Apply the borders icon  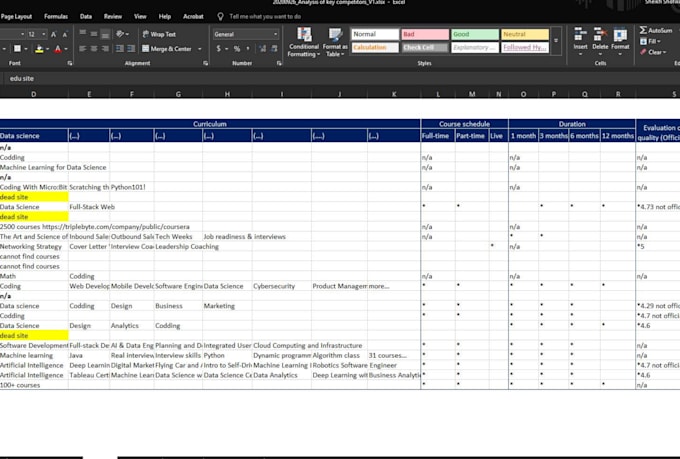[17, 49]
